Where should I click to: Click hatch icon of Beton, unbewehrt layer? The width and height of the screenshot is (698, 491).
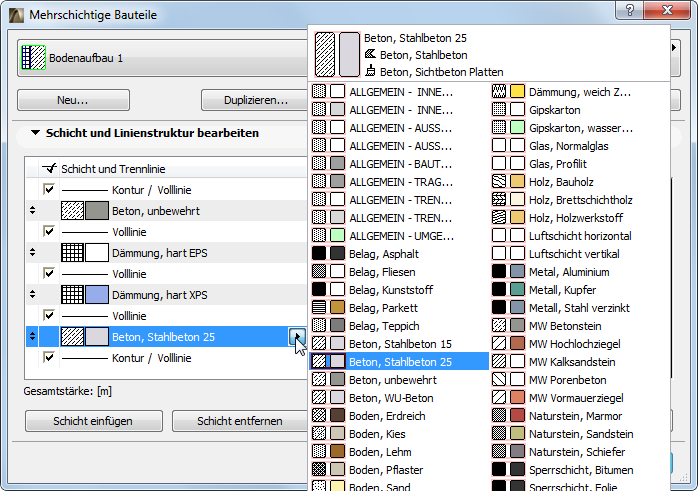72,211
